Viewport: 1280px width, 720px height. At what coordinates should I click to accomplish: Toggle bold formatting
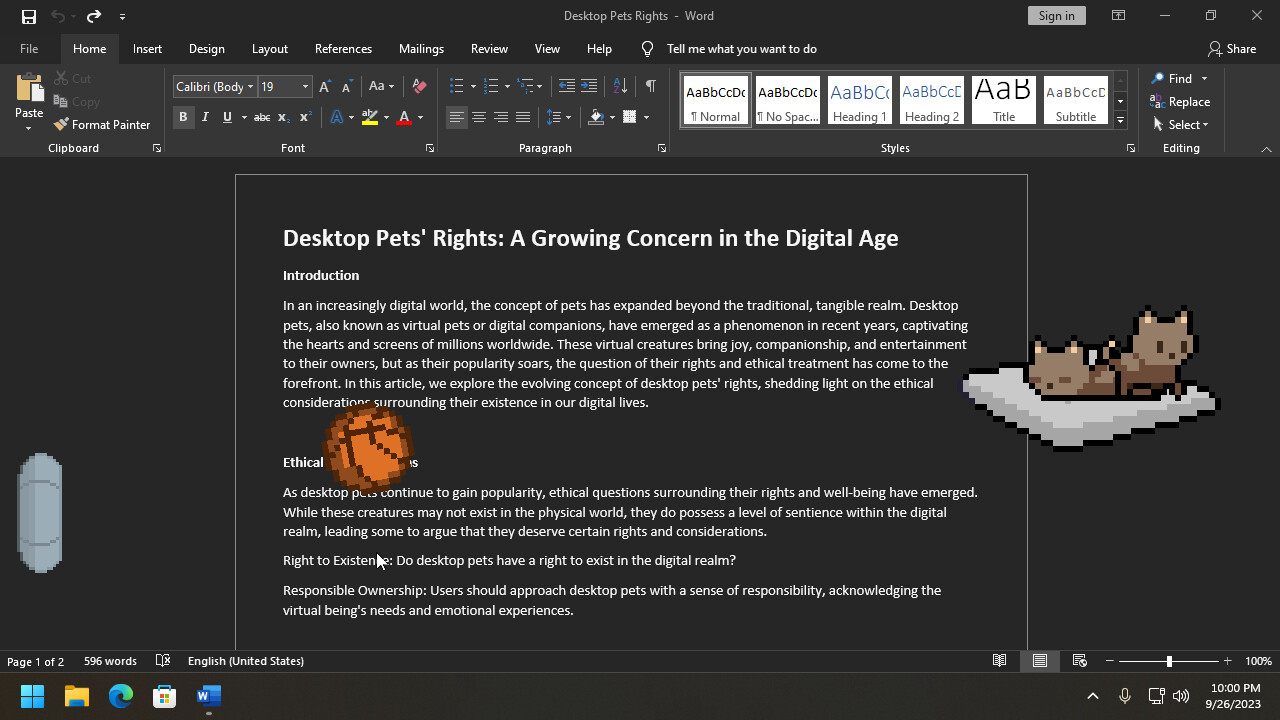tap(183, 117)
